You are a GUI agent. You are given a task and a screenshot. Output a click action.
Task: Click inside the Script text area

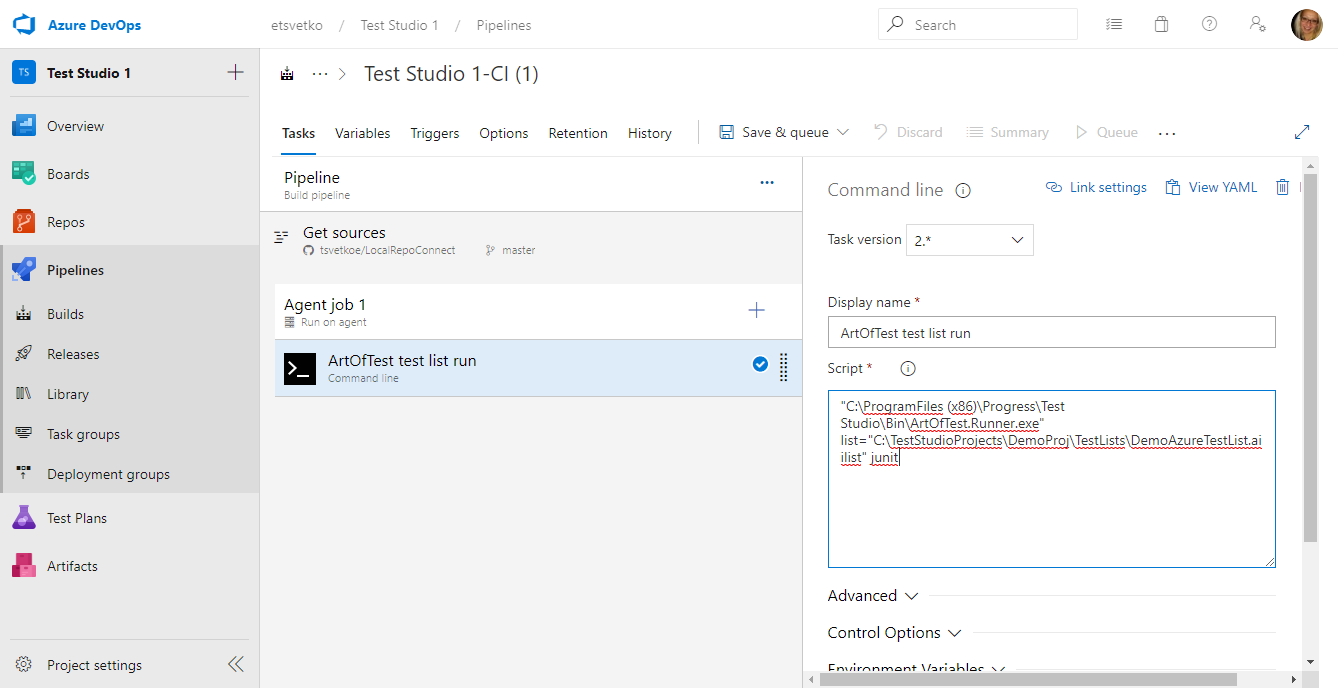coord(1052,479)
